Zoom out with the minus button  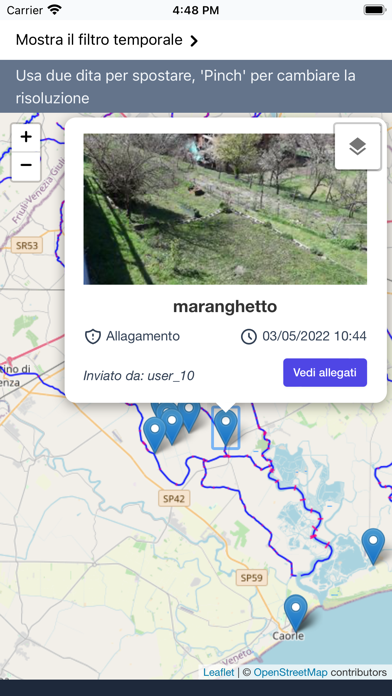26,166
